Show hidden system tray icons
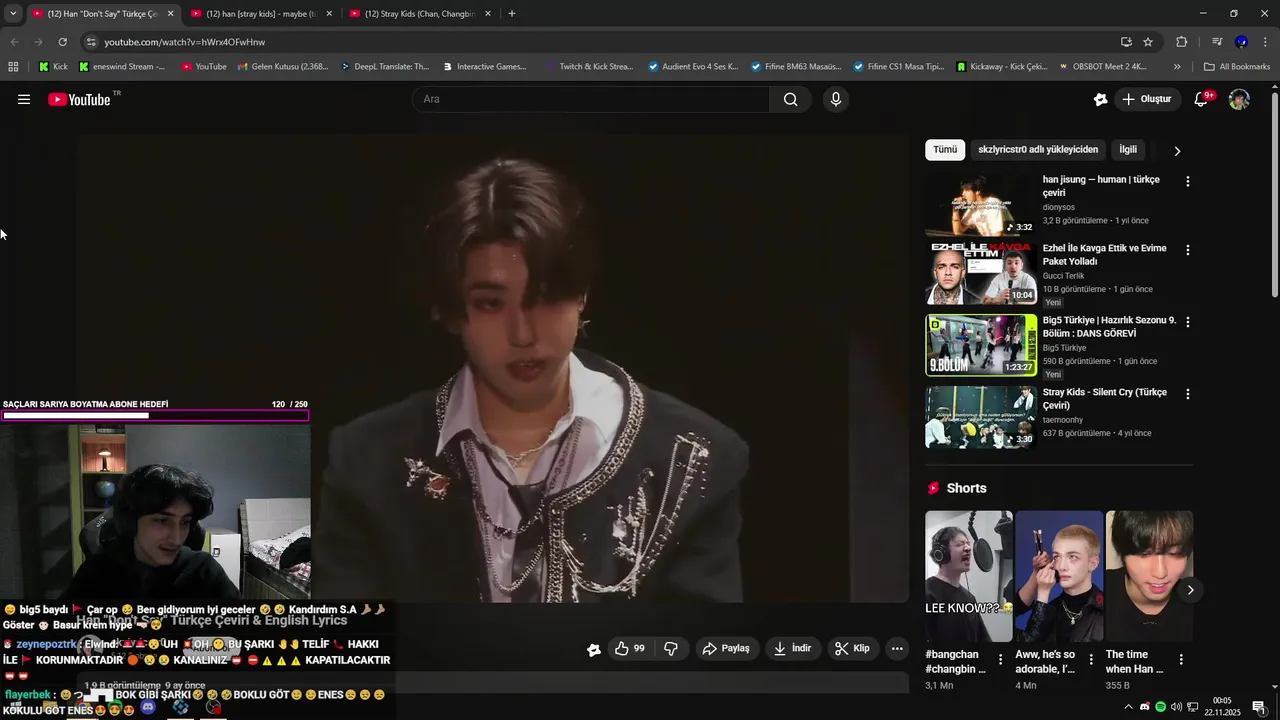The width and height of the screenshot is (1280, 720). (x=1129, y=707)
